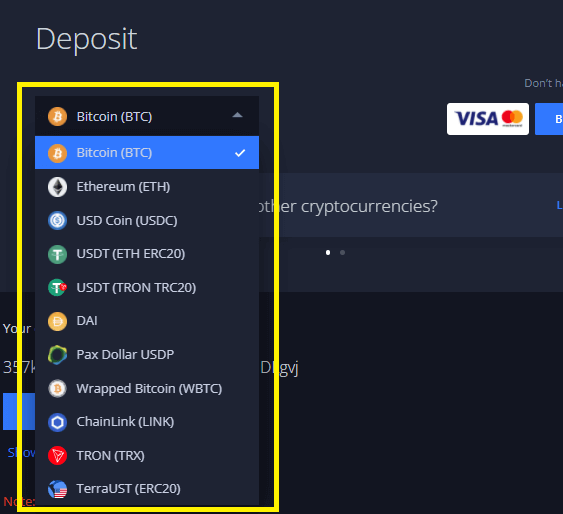This screenshot has width=563, height=514.
Task: Click the TerraUST globe flag icon
Action: [57, 489]
